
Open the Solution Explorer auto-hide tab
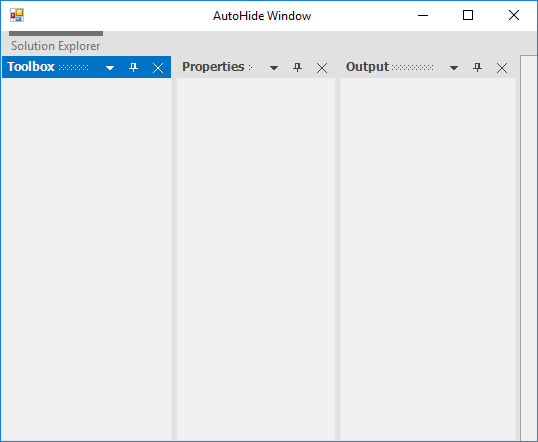pos(56,43)
